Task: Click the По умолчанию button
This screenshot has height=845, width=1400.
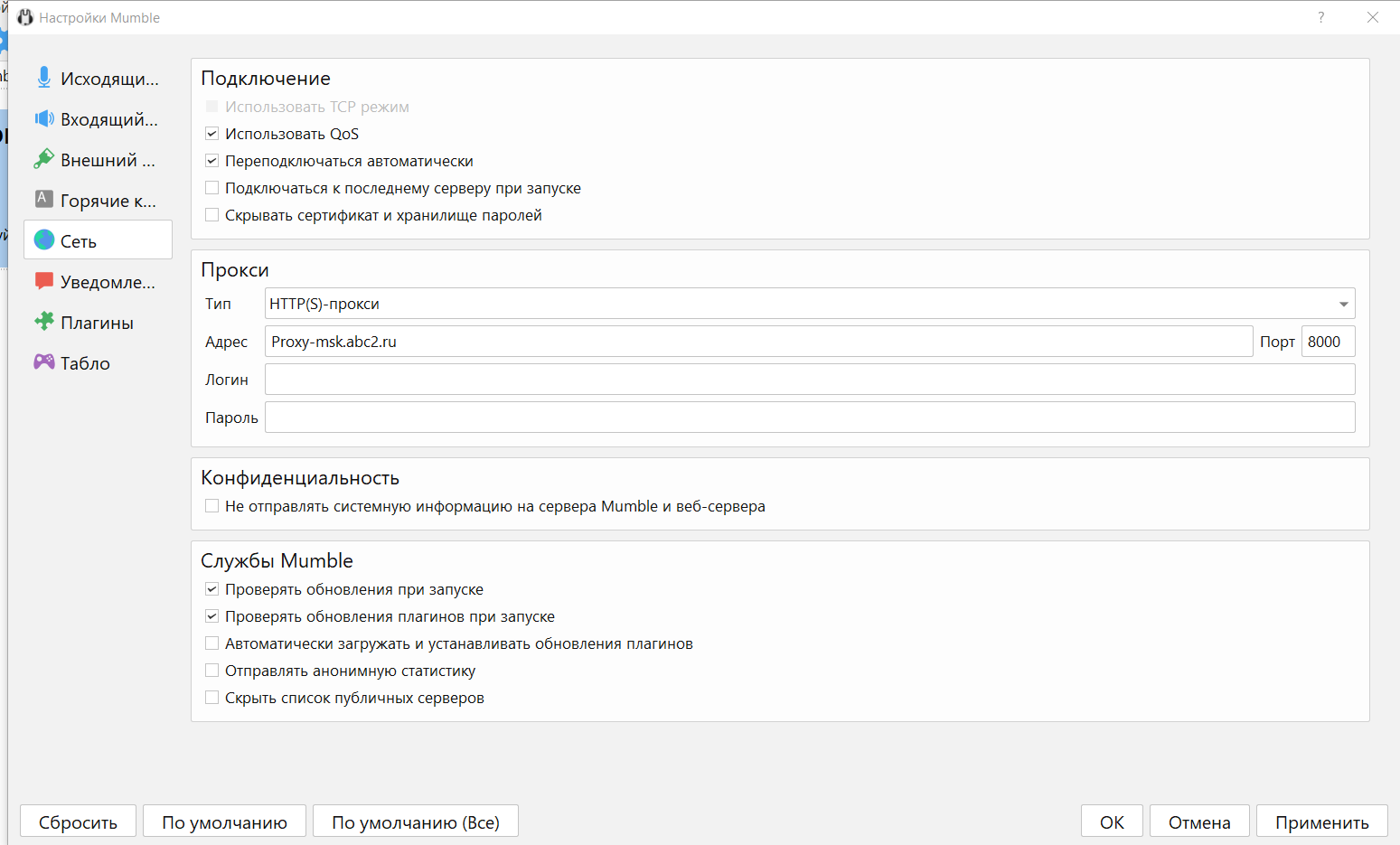Action: coord(224,822)
